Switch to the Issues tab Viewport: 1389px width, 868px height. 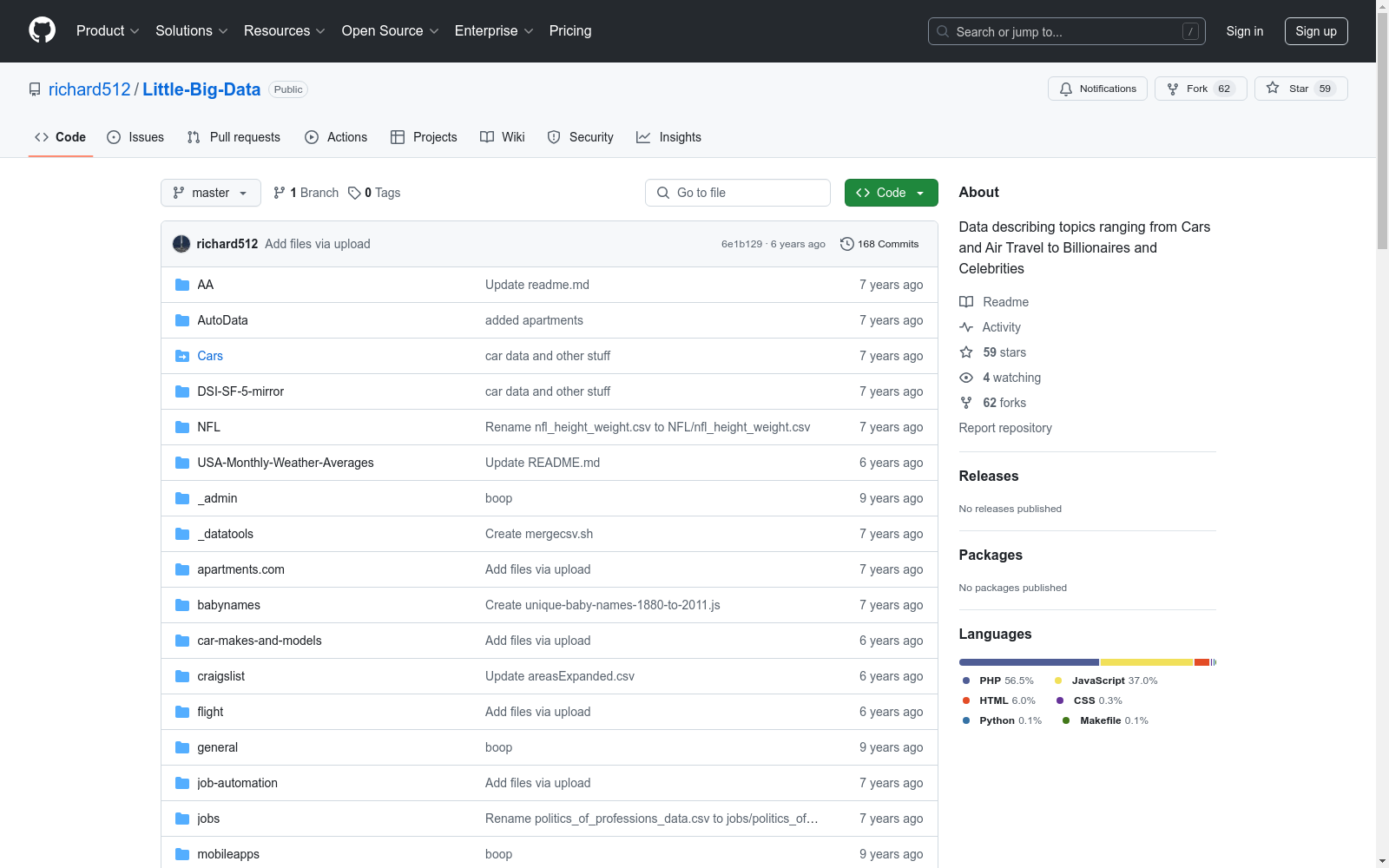(135, 137)
